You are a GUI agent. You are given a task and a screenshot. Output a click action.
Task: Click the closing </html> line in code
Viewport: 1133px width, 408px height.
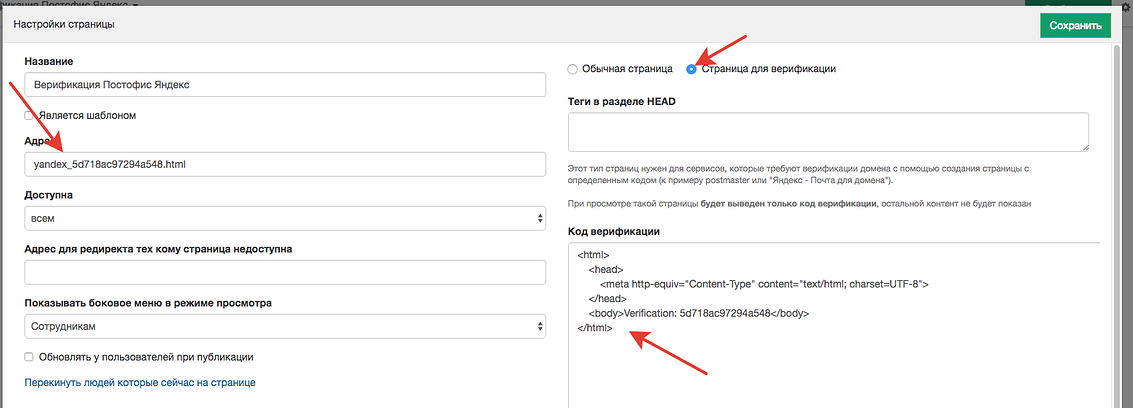(595, 328)
